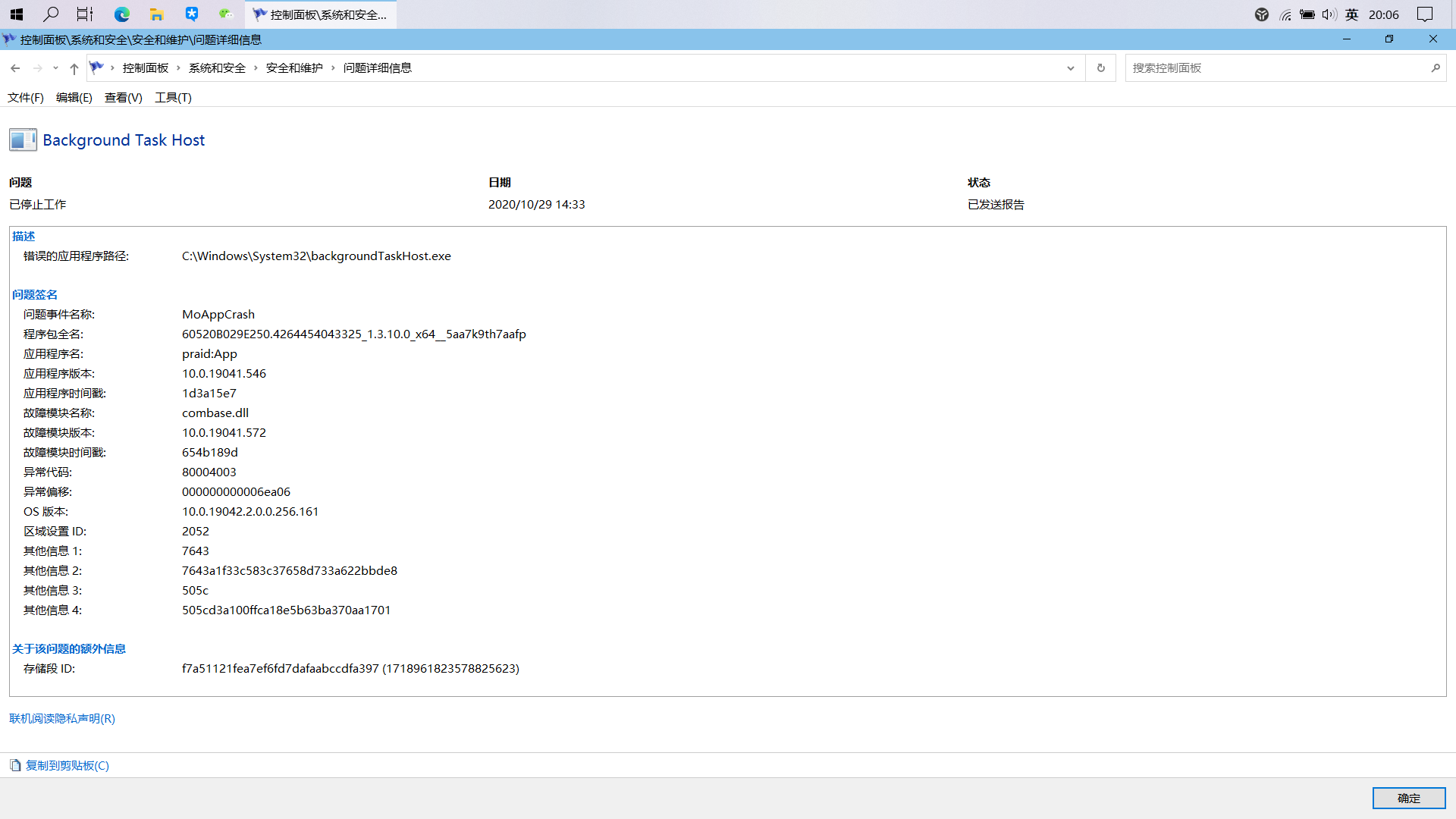Expand chevron after 控制面板 breadcrumb

tap(178, 68)
